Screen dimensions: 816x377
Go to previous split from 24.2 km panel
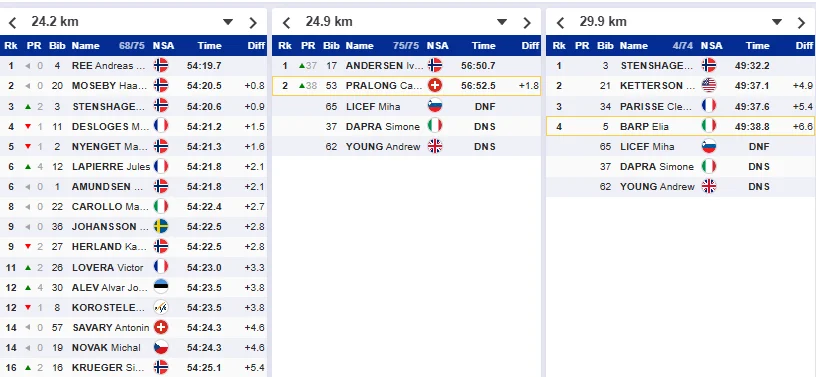pyautogui.click(x=12, y=22)
